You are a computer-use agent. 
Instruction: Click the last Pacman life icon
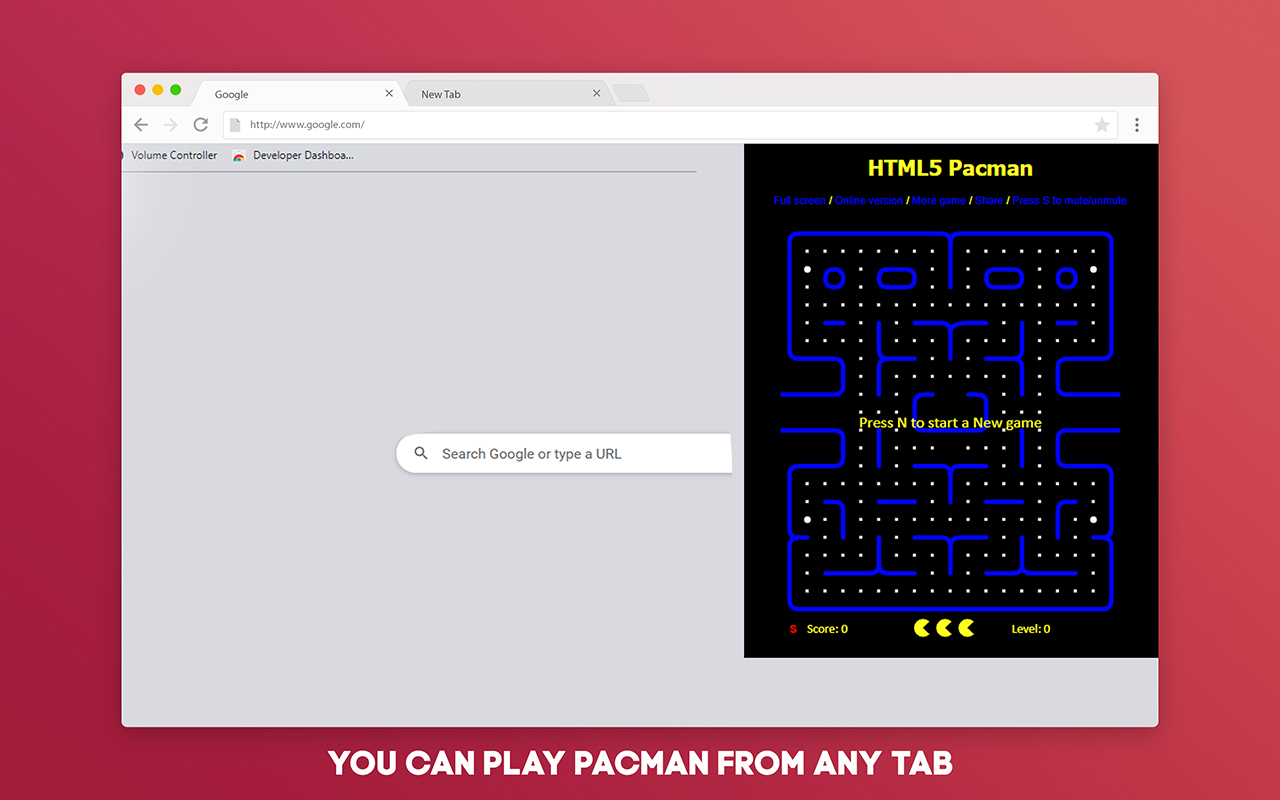966,628
